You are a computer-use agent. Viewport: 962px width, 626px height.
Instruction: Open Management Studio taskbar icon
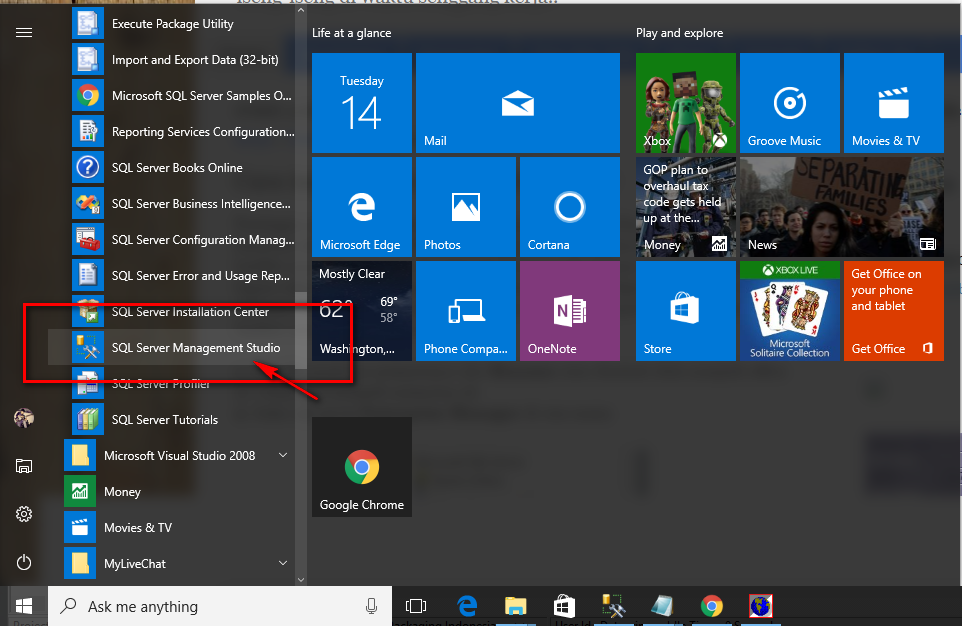coord(614,606)
